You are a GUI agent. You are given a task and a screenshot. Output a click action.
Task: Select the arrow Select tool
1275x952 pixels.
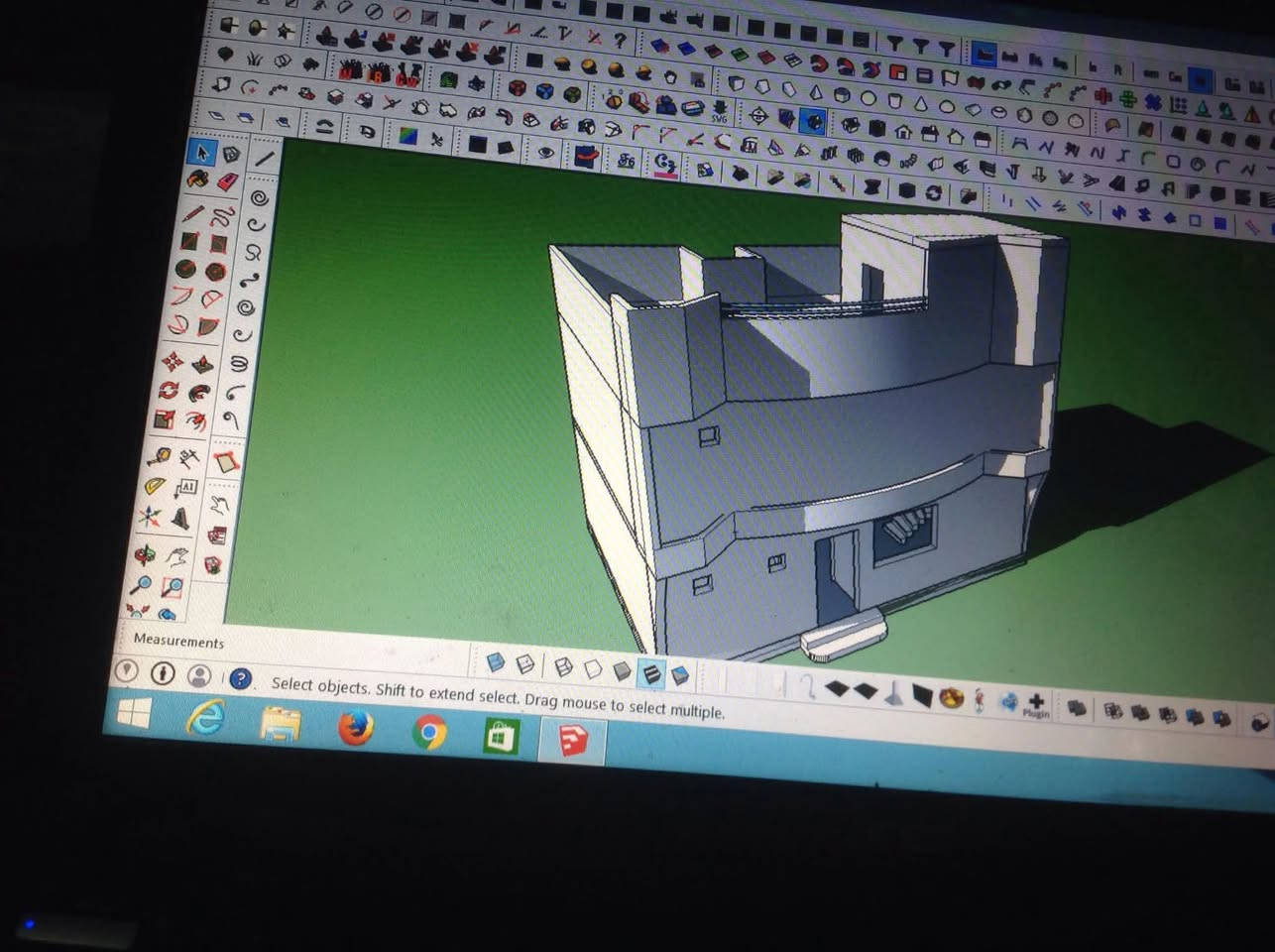coord(202,152)
